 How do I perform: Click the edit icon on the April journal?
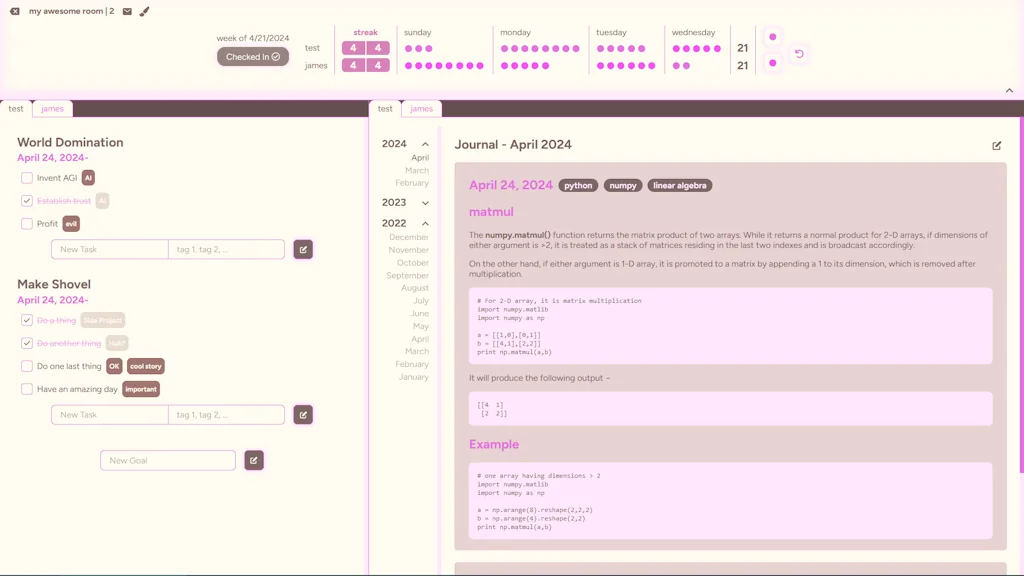[996, 145]
